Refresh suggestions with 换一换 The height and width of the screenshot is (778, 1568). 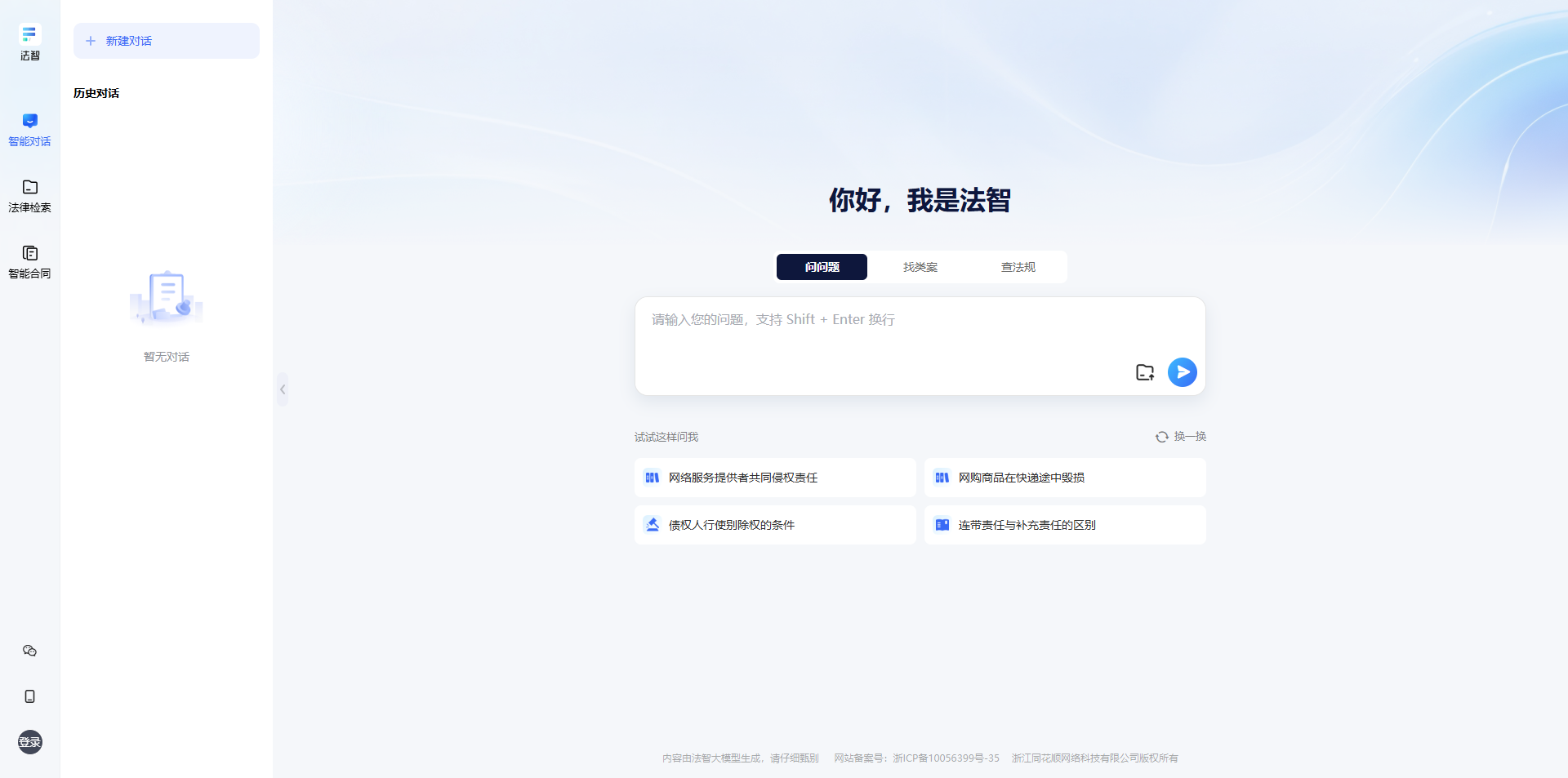1181,437
